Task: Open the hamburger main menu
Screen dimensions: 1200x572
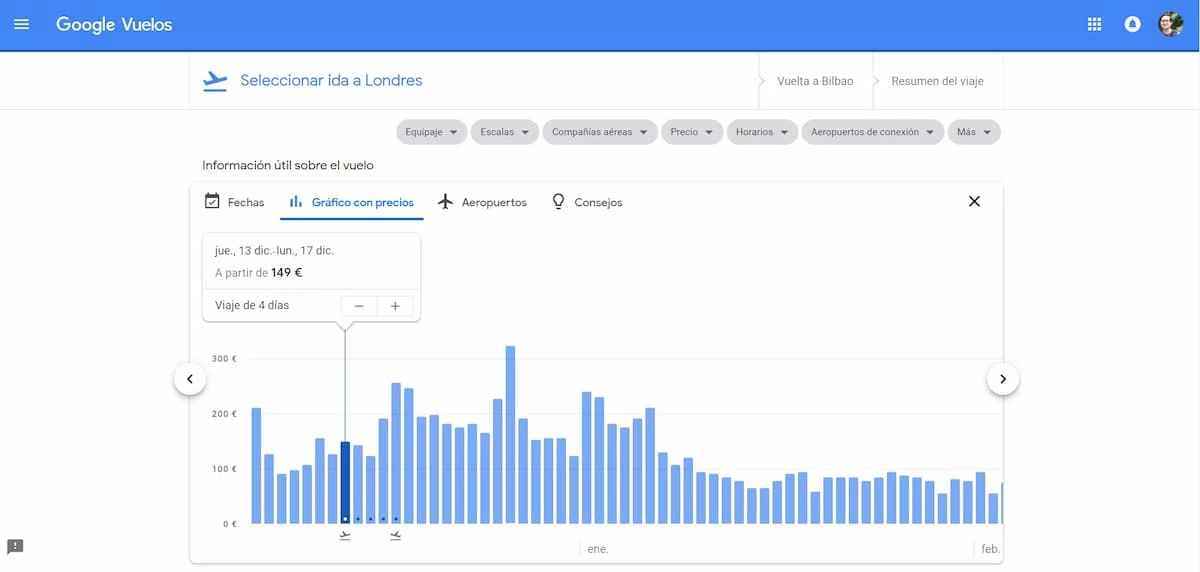Action: [x=21, y=24]
